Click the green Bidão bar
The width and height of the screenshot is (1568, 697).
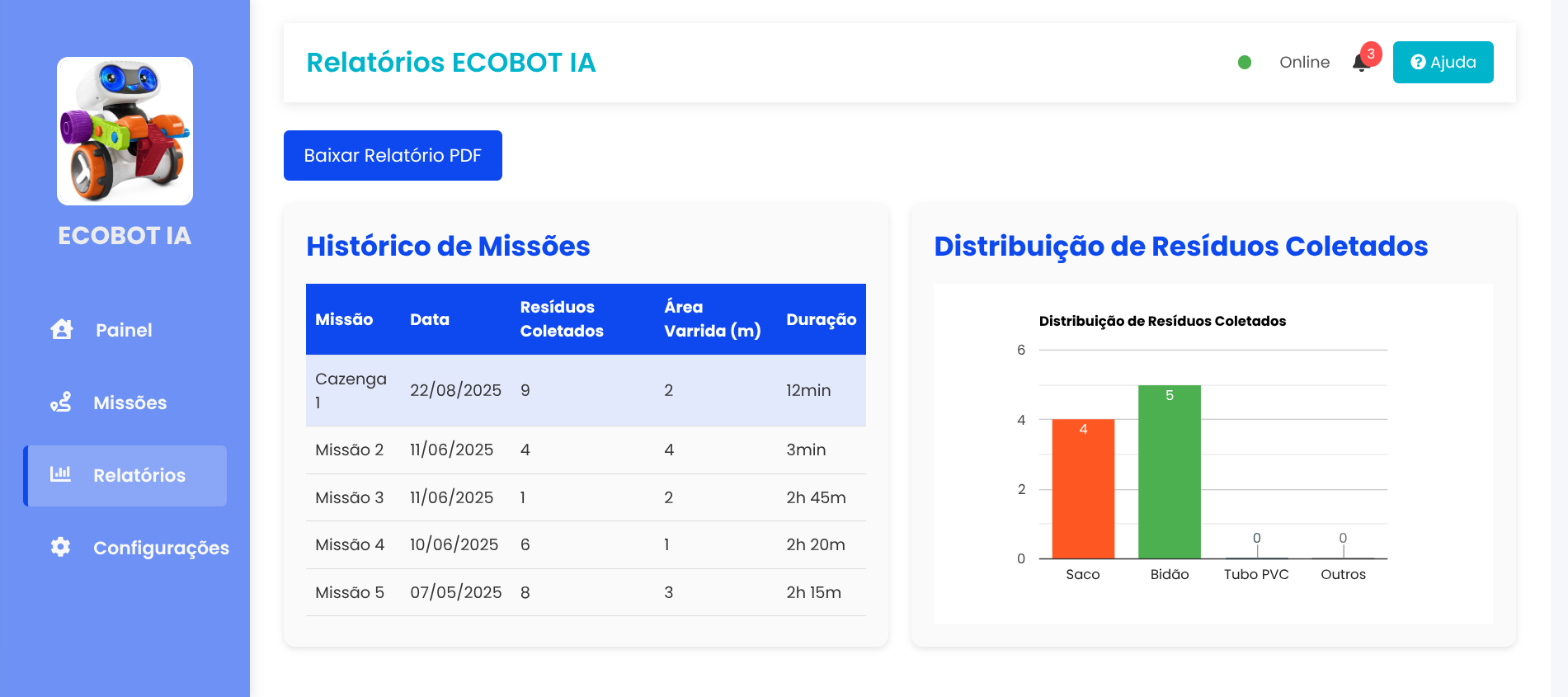(x=1170, y=472)
